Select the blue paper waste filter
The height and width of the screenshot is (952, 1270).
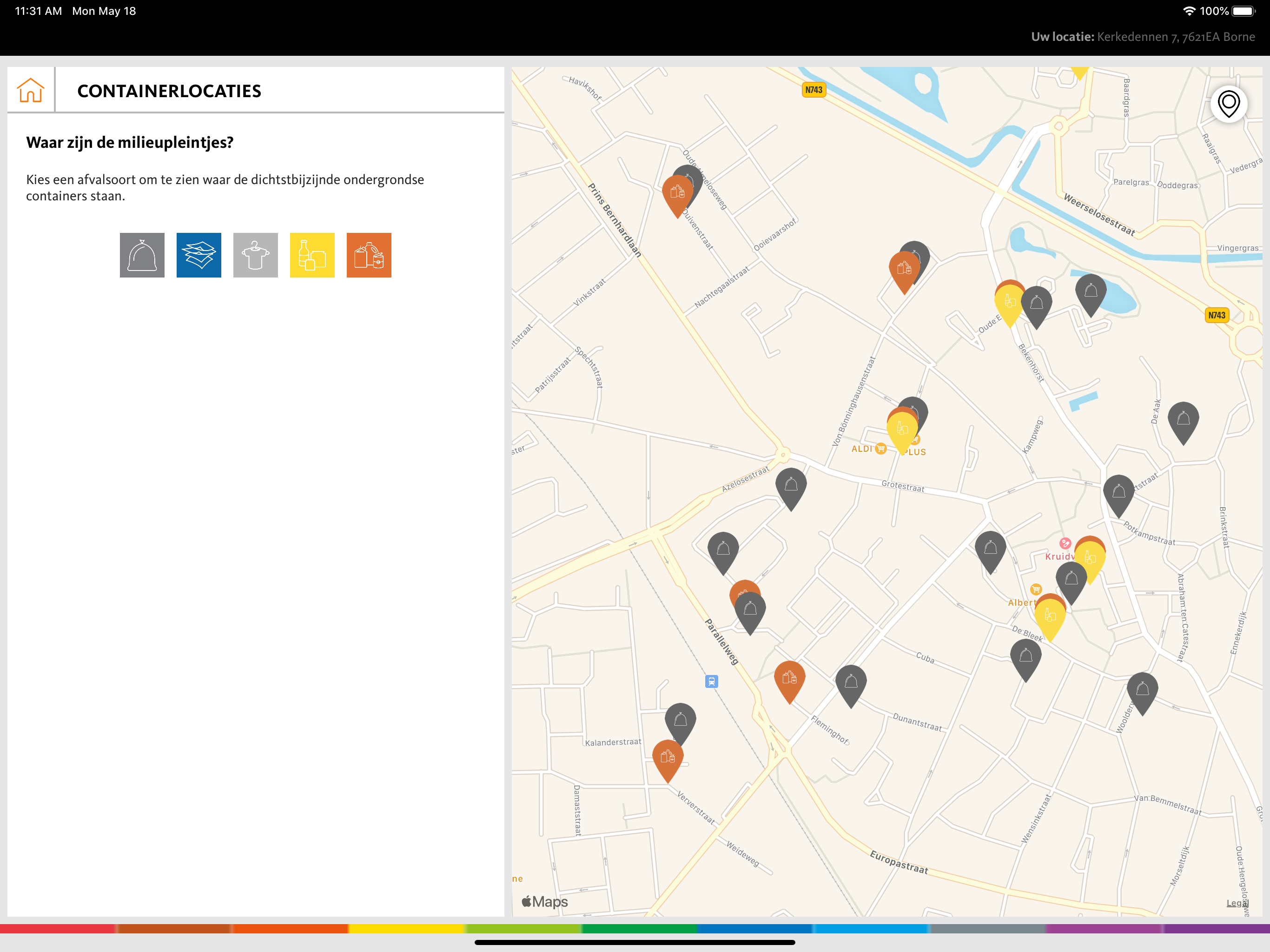point(198,255)
